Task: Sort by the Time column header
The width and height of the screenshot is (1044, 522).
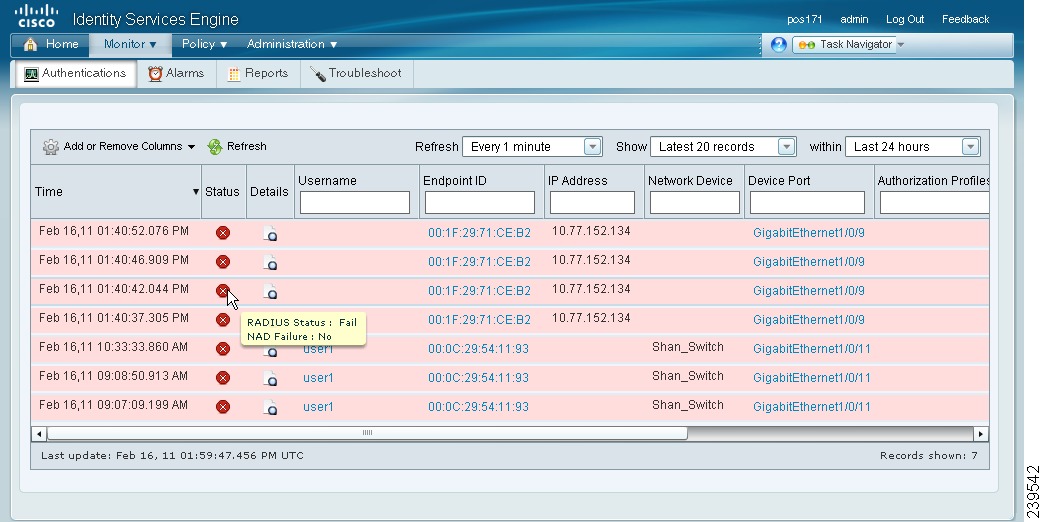Action: pos(116,192)
